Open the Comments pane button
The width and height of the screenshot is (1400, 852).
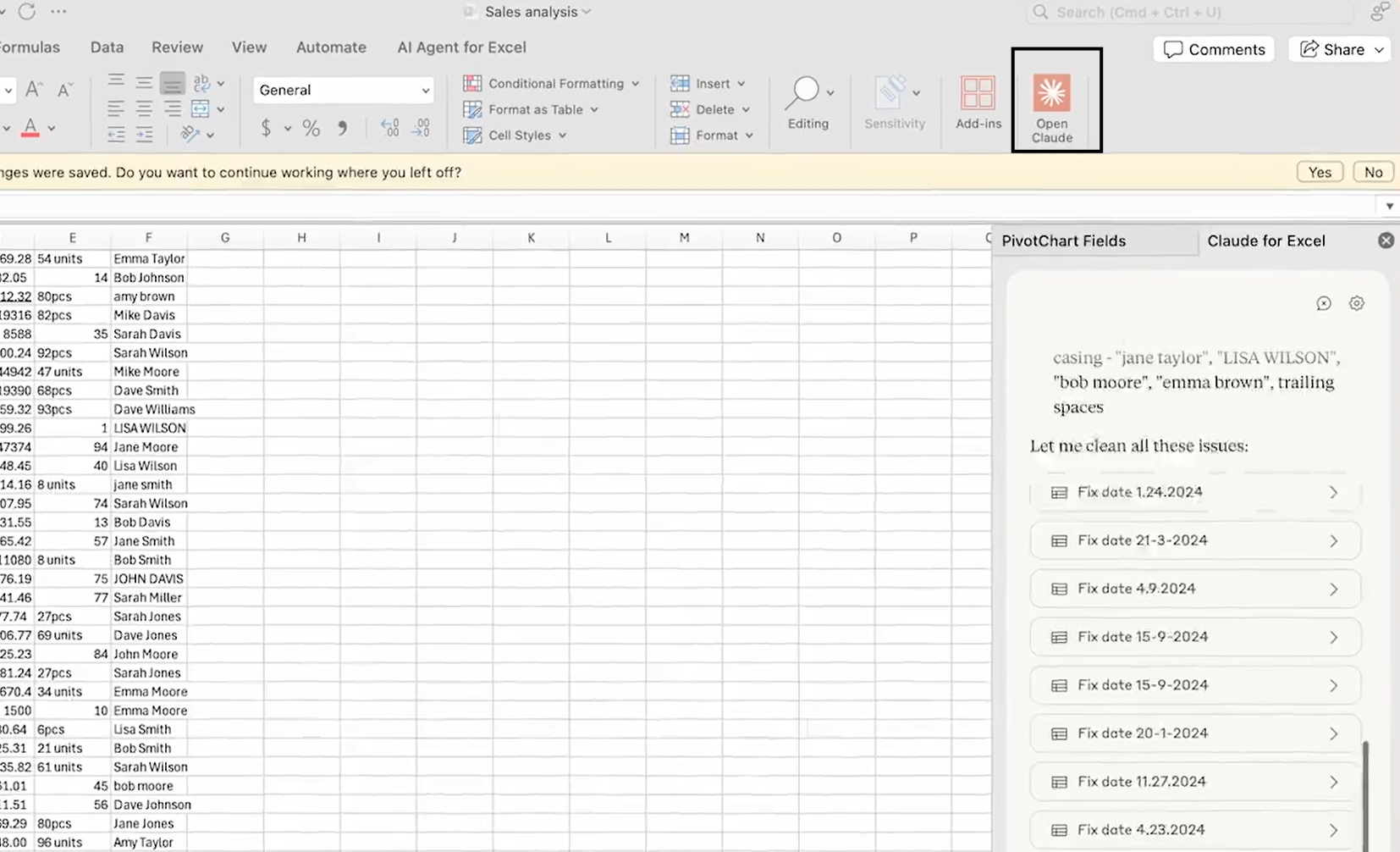point(1213,49)
